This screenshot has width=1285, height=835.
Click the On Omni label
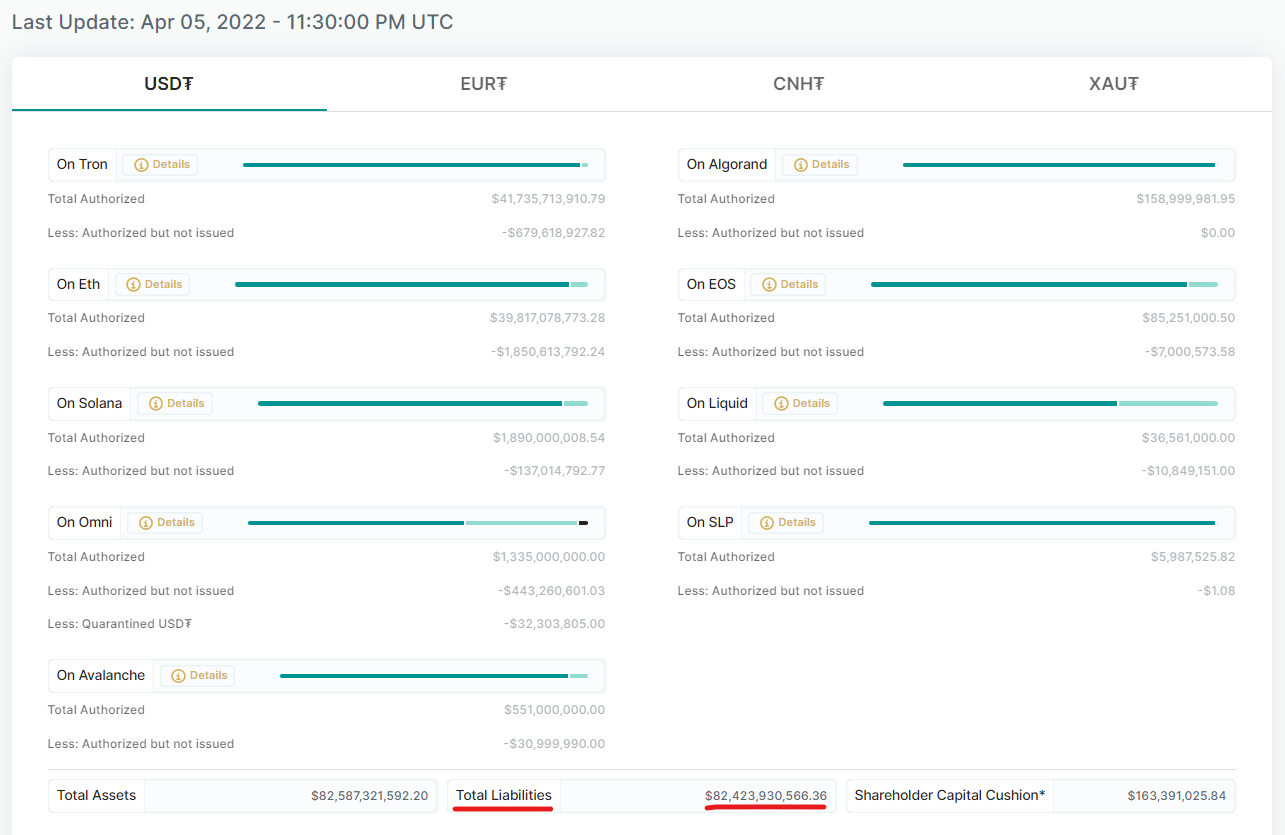coord(84,523)
